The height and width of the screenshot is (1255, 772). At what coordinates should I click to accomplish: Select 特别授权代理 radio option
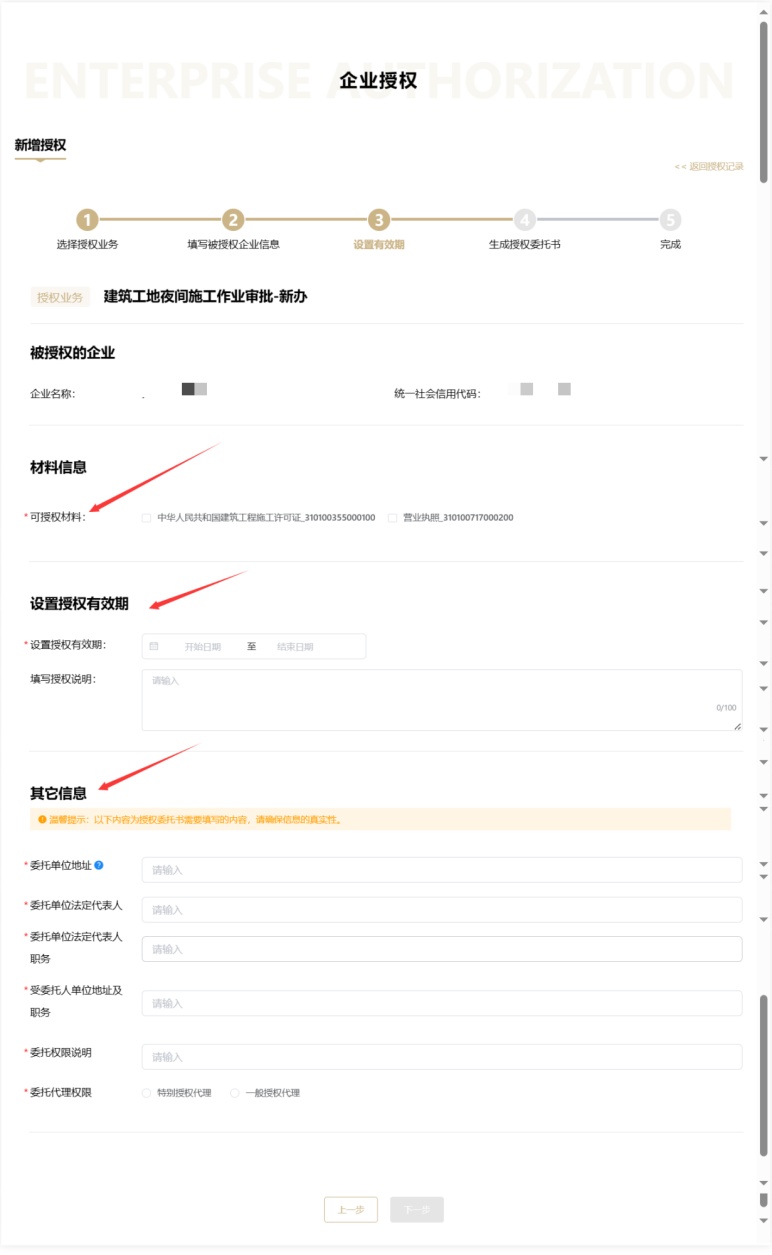click(147, 1093)
